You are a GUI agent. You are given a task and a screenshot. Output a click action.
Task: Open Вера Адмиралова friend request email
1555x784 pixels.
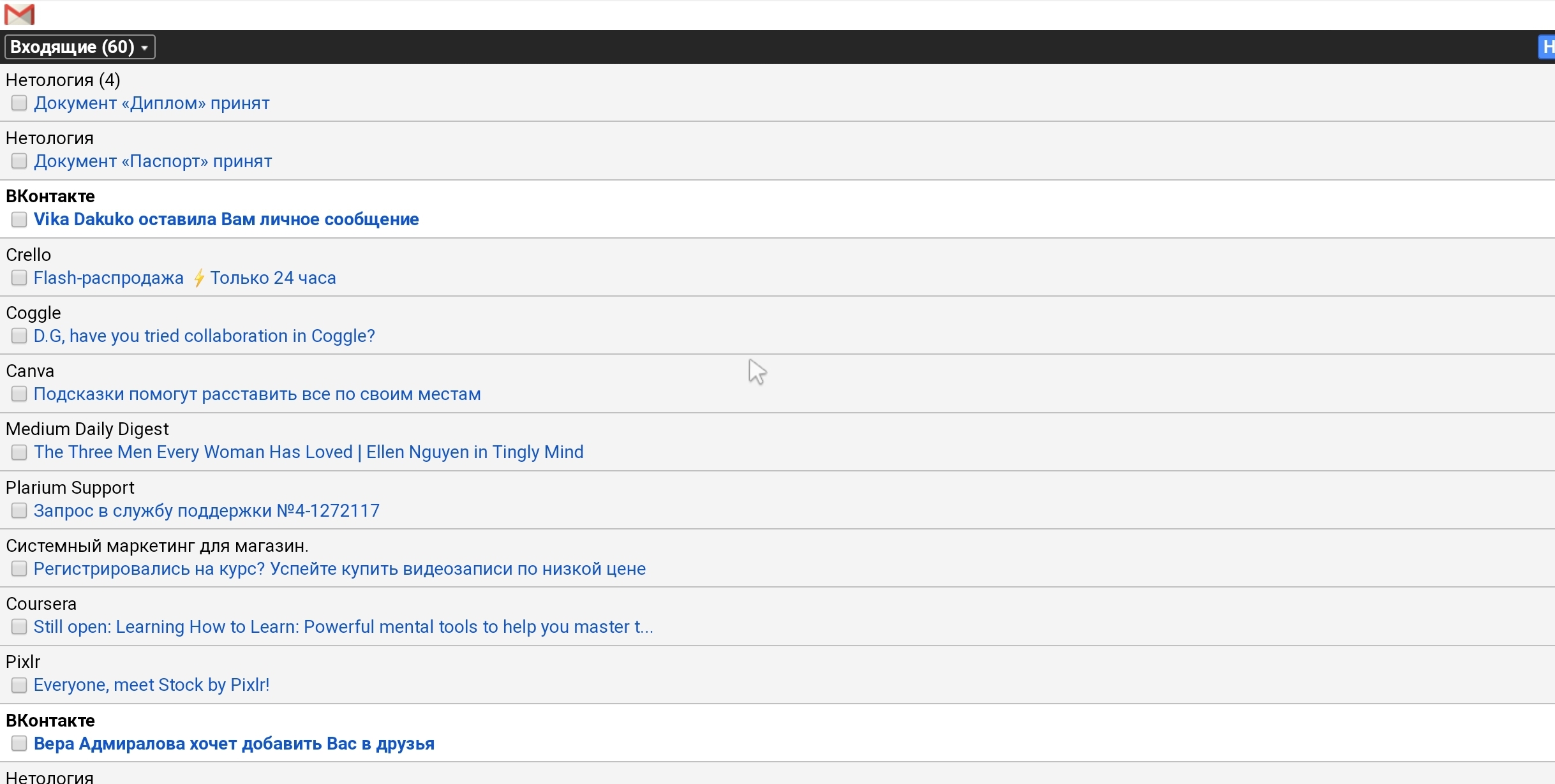234,744
